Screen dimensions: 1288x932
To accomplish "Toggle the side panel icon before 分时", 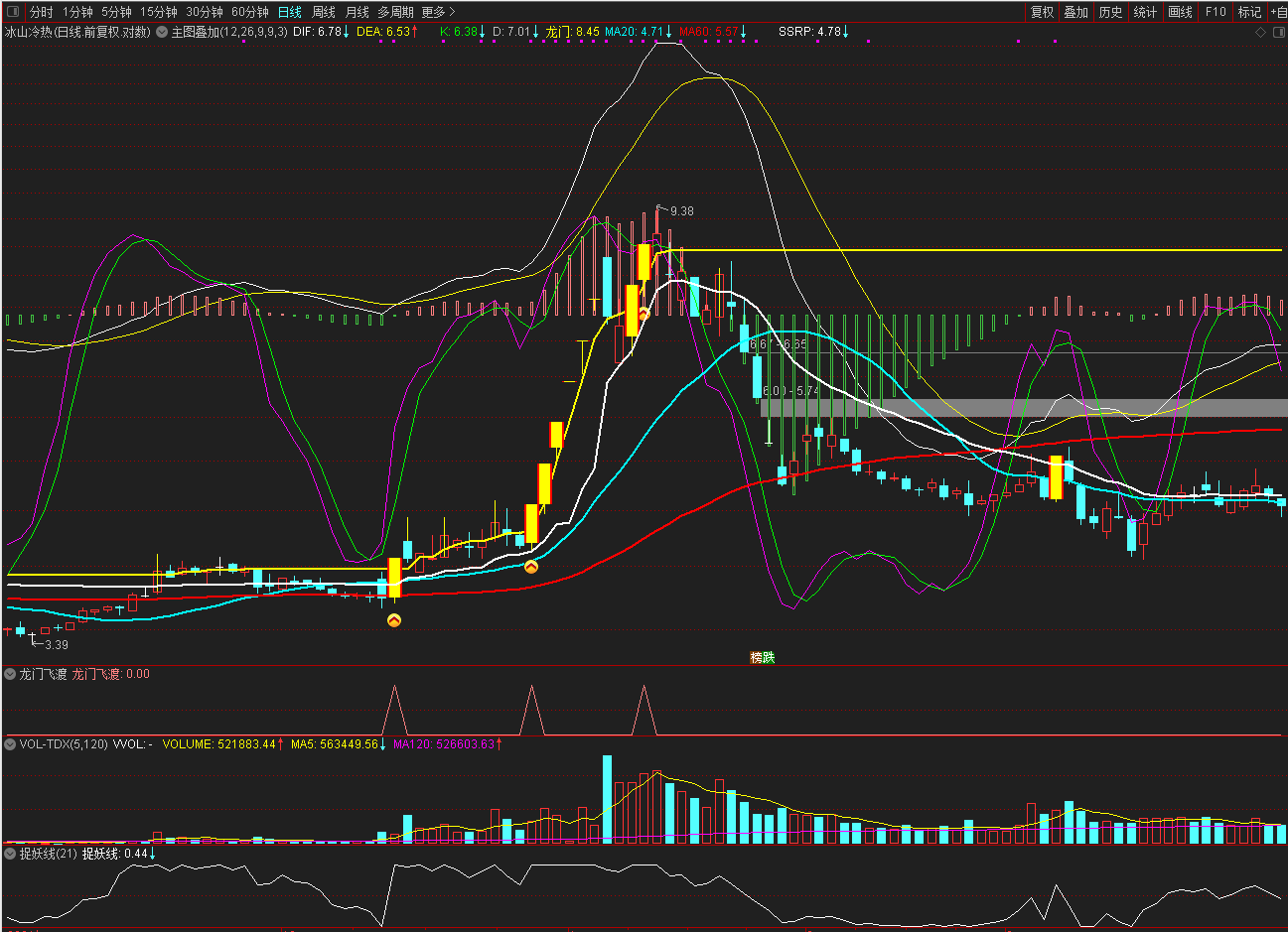I will pyautogui.click(x=12, y=12).
